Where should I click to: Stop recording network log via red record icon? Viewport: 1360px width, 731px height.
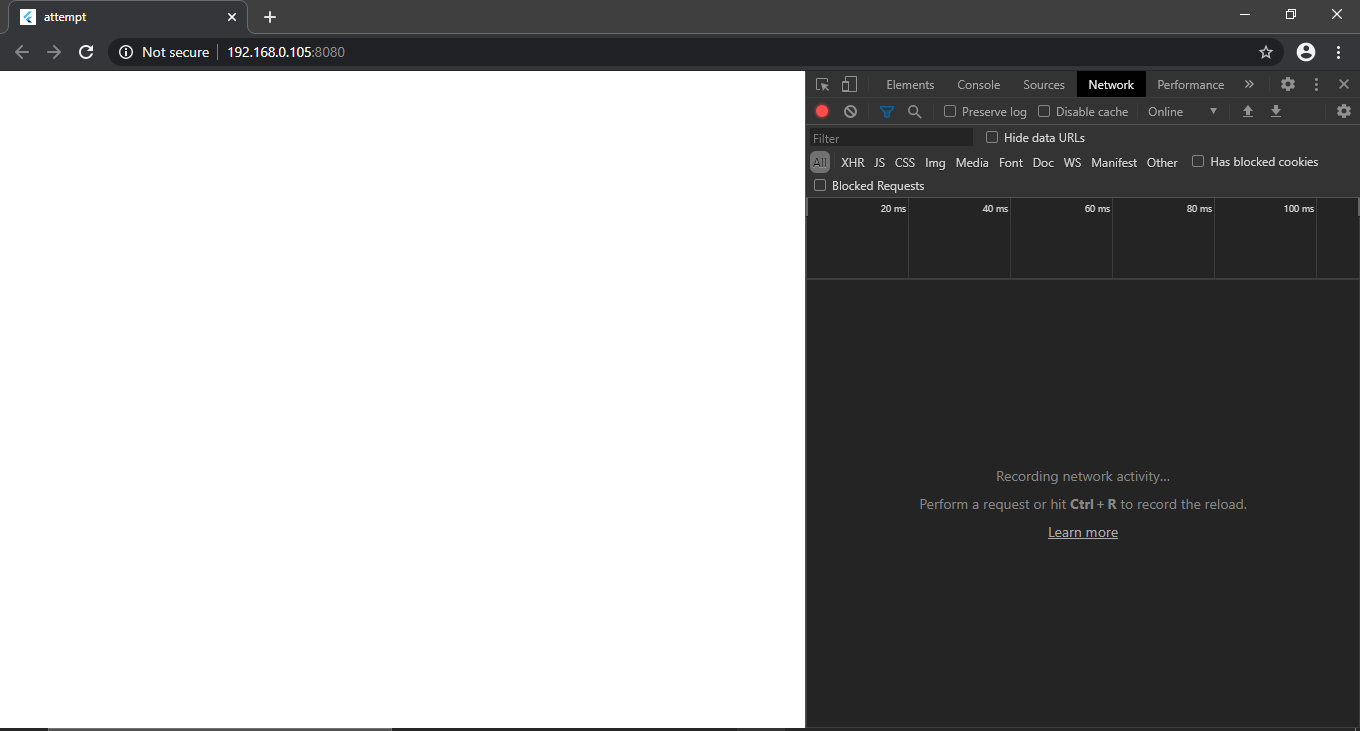coord(821,111)
